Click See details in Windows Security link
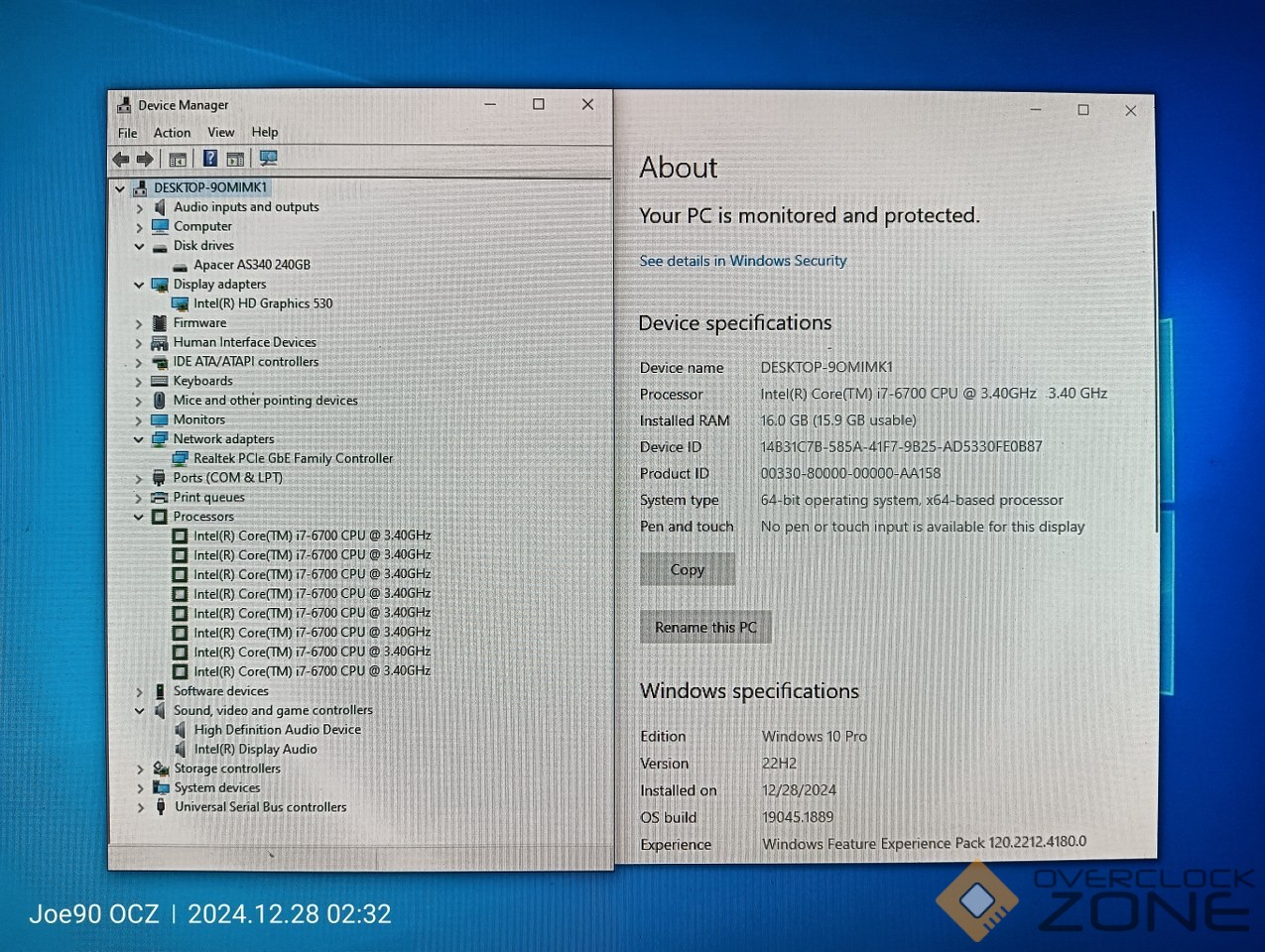This screenshot has height=952, width=1265. (743, 261)
